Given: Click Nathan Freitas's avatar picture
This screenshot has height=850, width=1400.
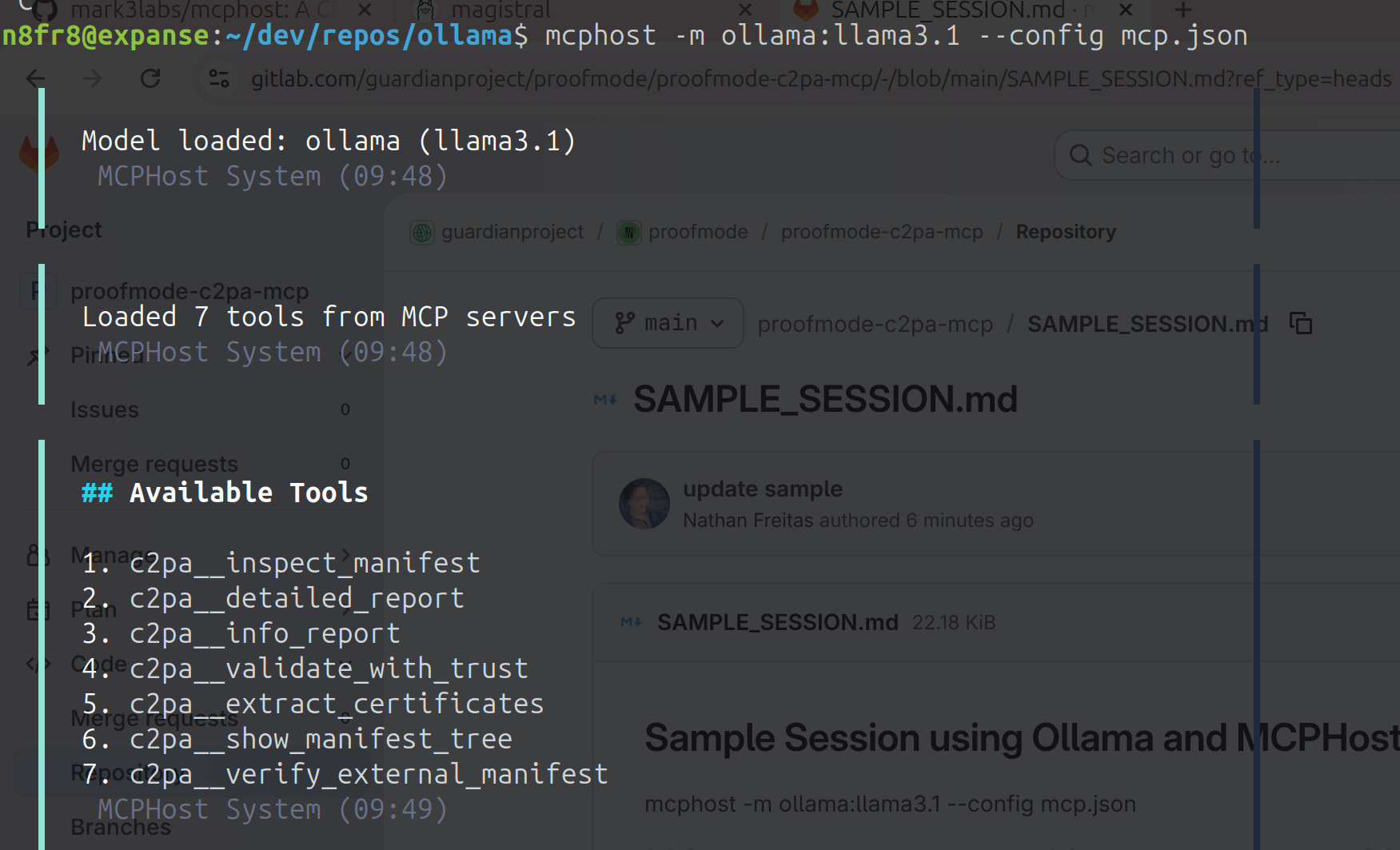Looking at the screenshot, I should tap(644, 504).
